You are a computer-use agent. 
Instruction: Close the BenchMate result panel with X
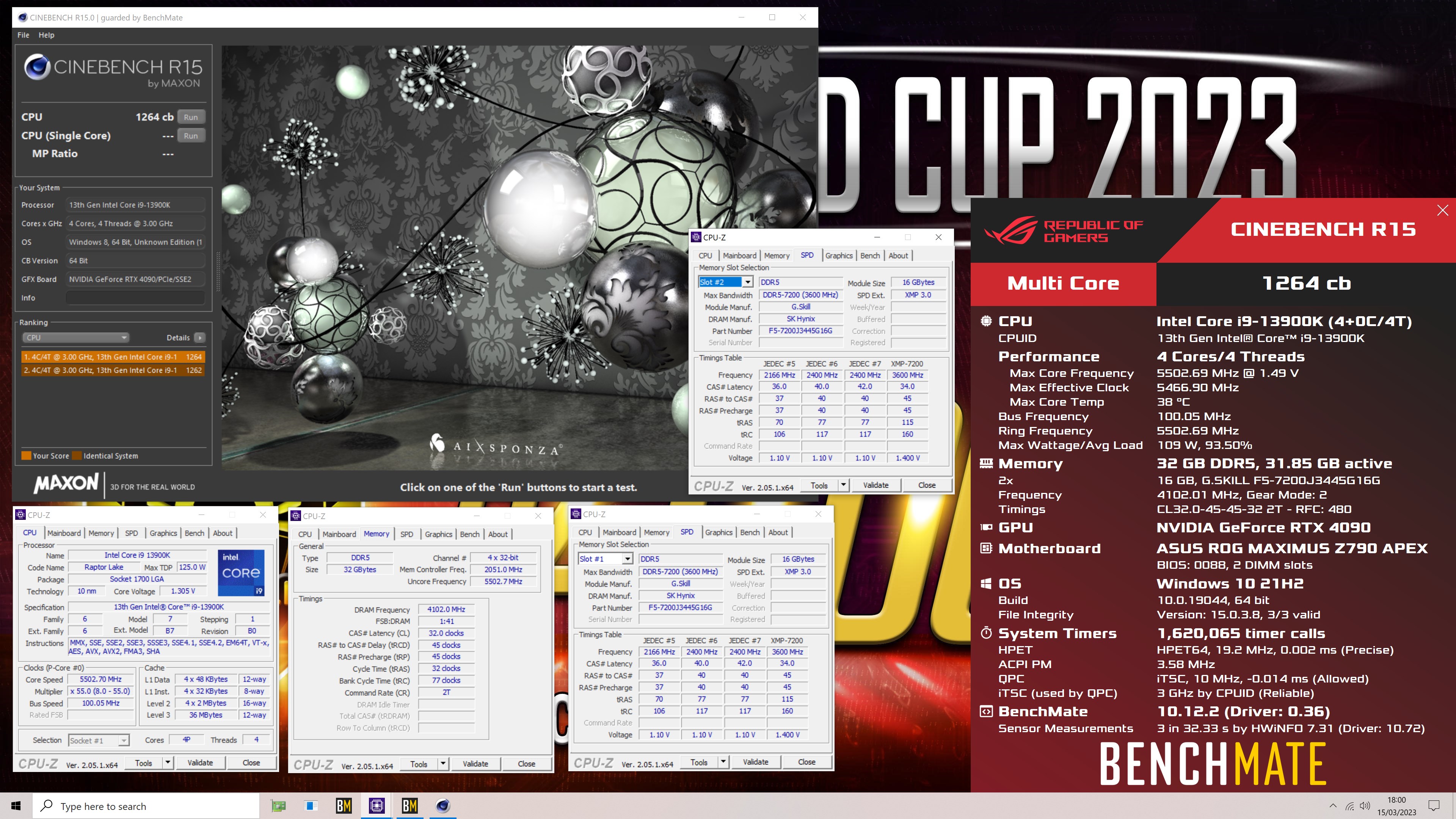pyautogui.click(x=1442, y=210)
